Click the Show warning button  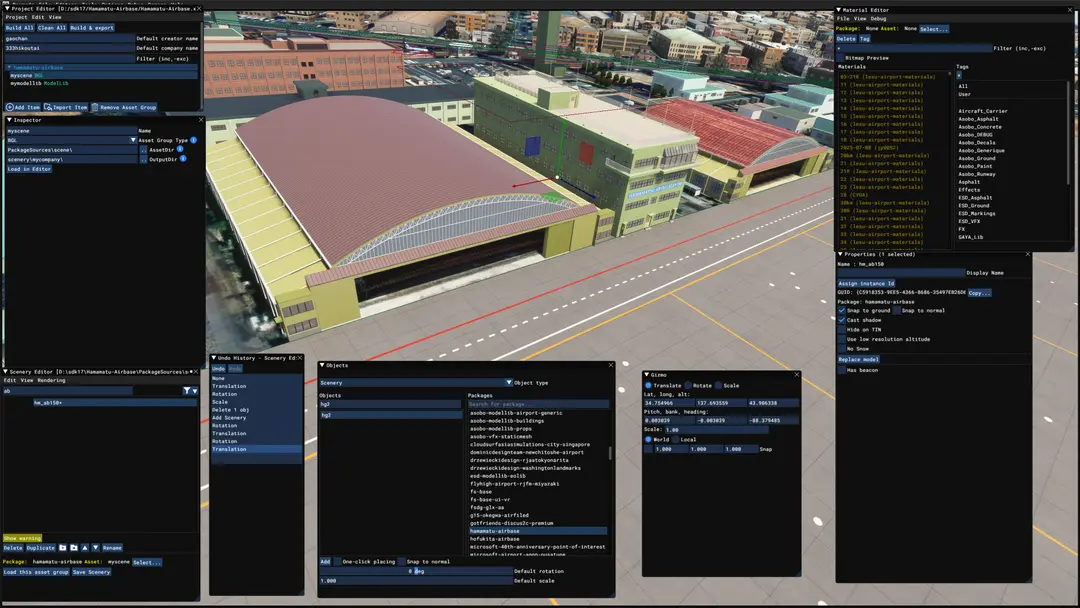point(22,538)
